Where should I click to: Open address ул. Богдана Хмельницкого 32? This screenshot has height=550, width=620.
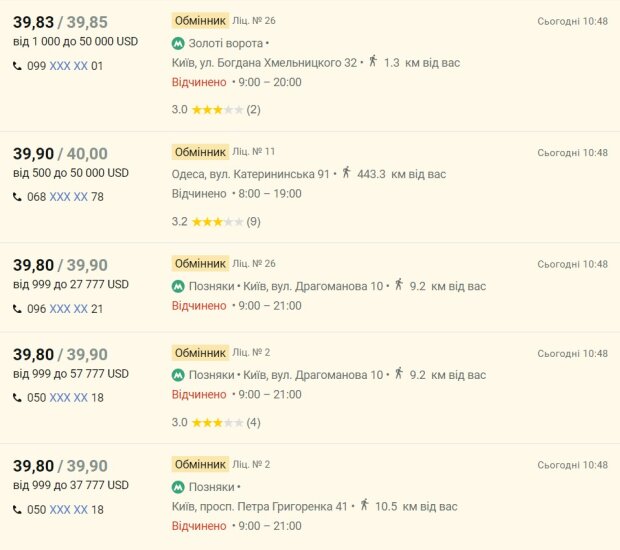[265, 63]
